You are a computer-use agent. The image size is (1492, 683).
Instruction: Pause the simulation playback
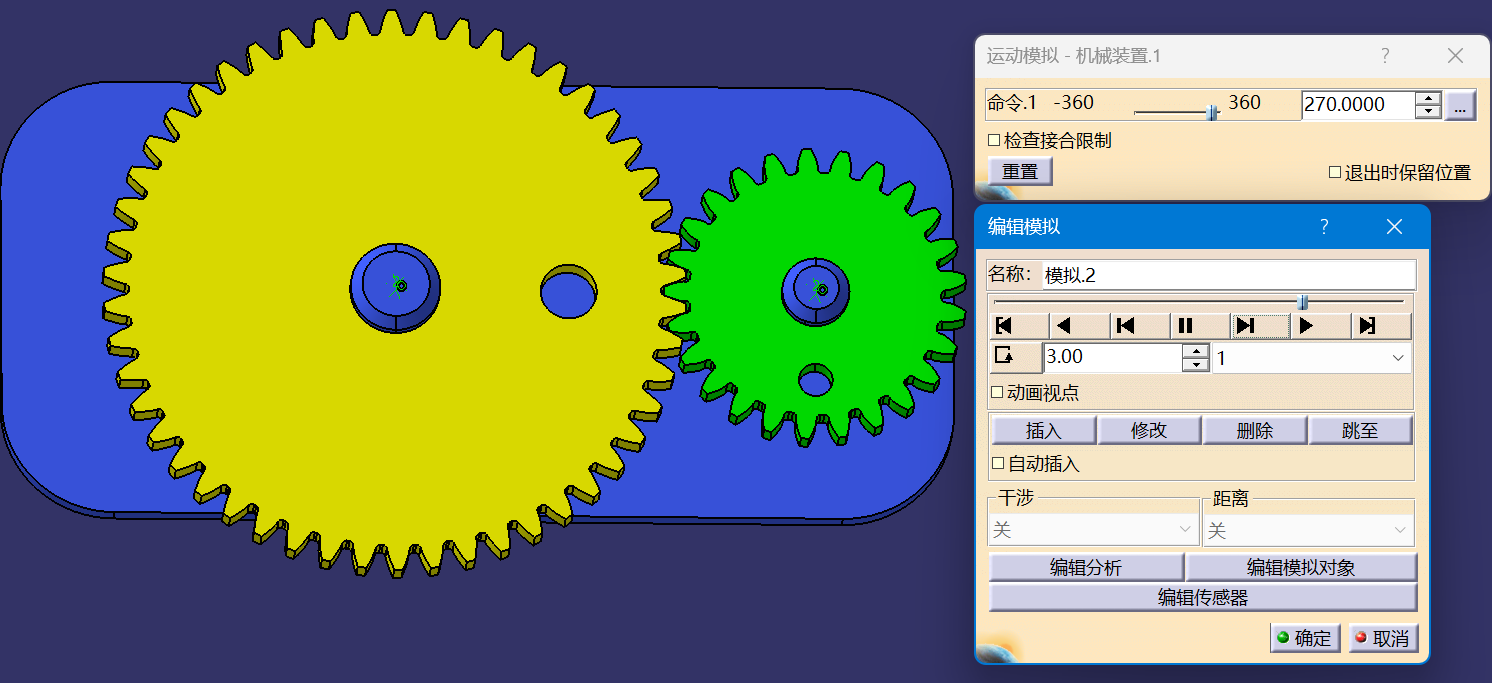pos(1185,326)
